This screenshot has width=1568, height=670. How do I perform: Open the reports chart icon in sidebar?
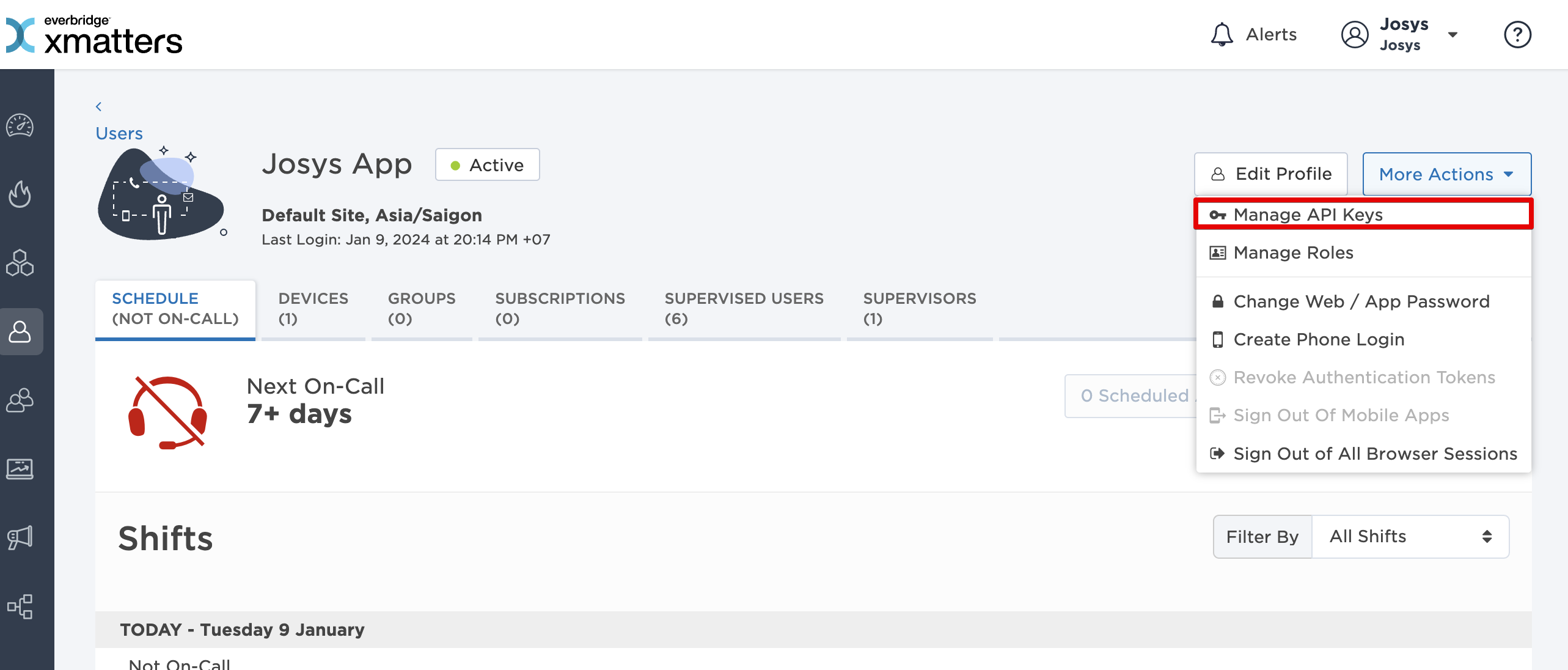pyautogui.click(x=20, y=469)
